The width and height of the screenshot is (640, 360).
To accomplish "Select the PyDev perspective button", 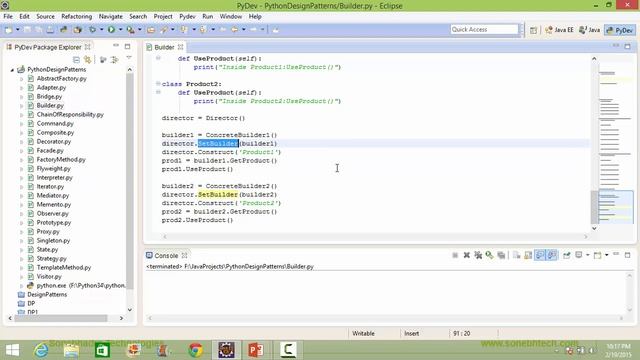I will click(x=620, y=30).
